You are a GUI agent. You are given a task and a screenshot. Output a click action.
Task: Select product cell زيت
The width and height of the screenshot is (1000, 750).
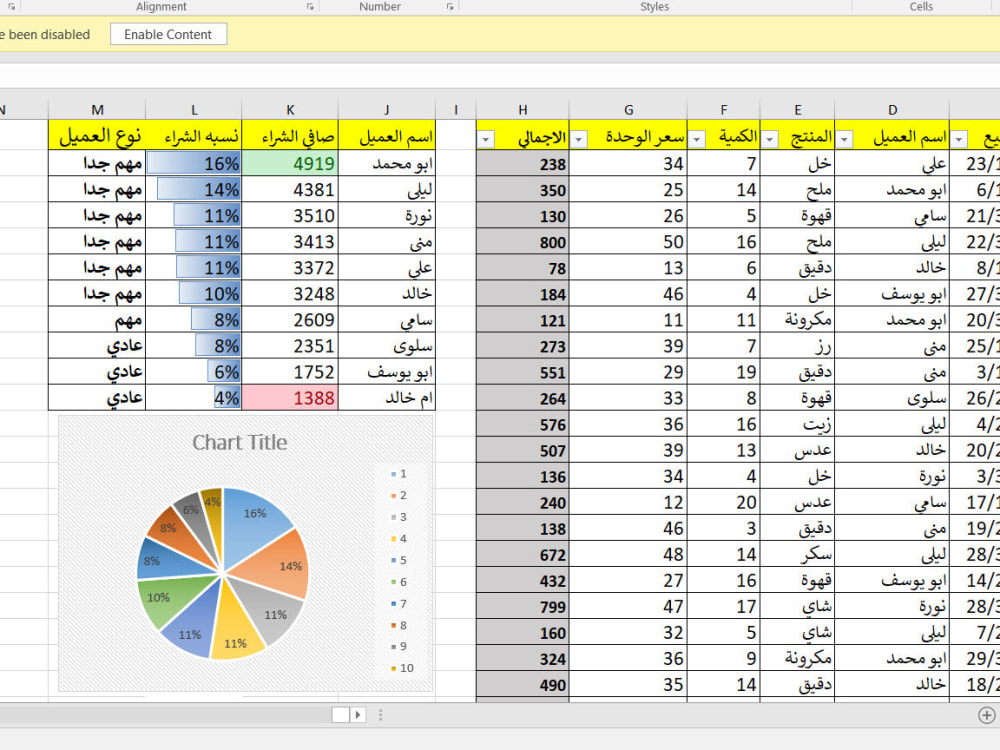click(797, 424)
